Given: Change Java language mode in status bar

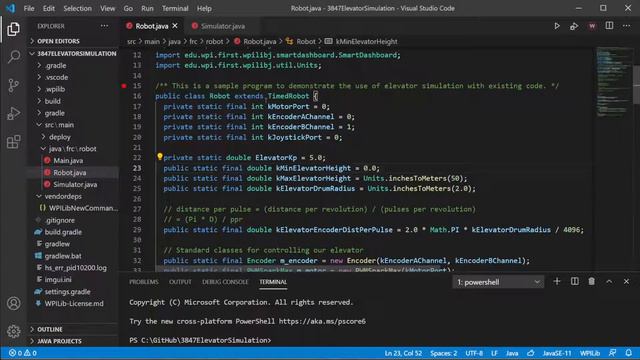Looking at the screenshot, I should click(512, 353).
